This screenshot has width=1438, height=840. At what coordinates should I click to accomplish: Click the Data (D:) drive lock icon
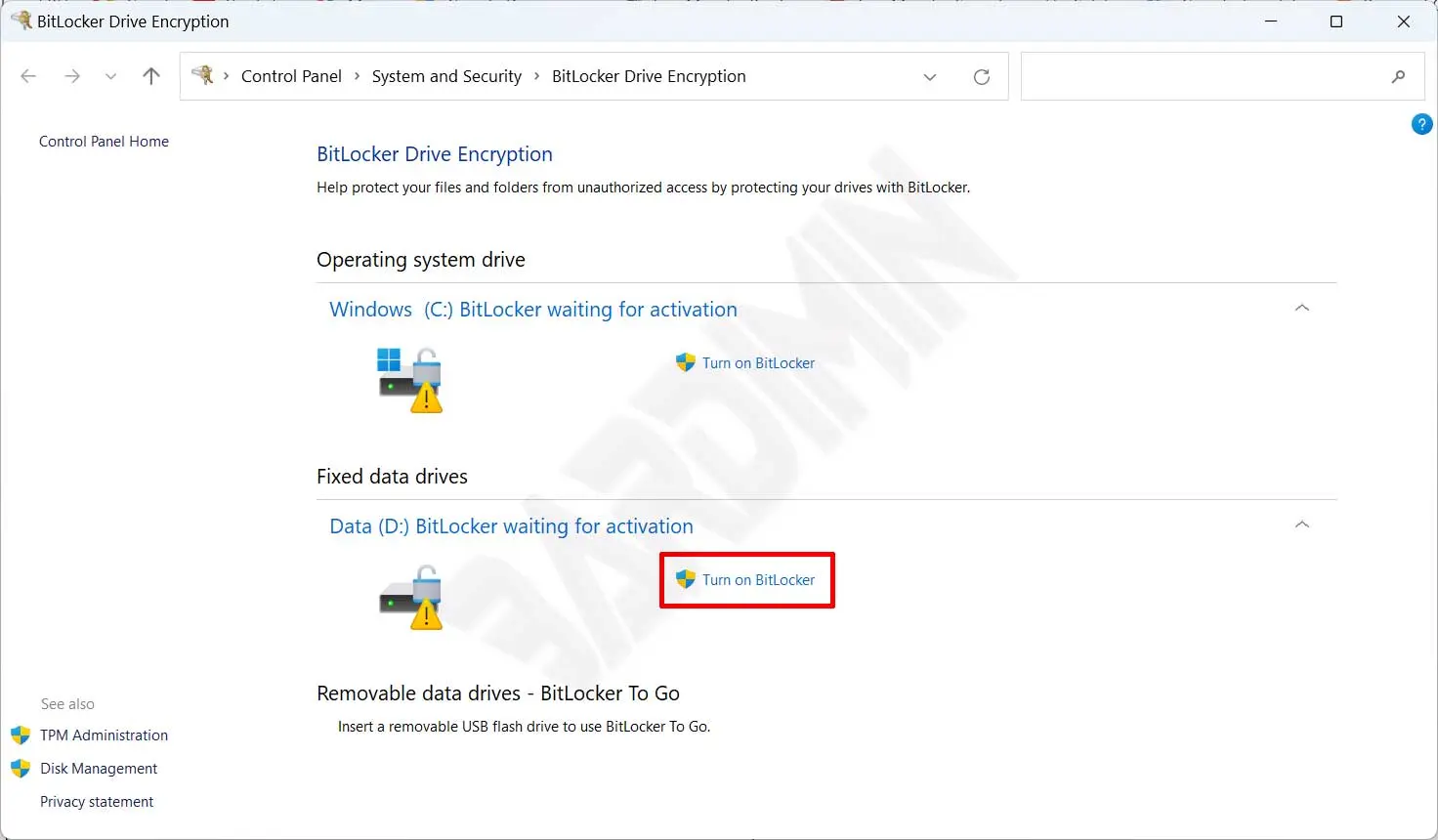pyautogui.click(x=410, y=596)
